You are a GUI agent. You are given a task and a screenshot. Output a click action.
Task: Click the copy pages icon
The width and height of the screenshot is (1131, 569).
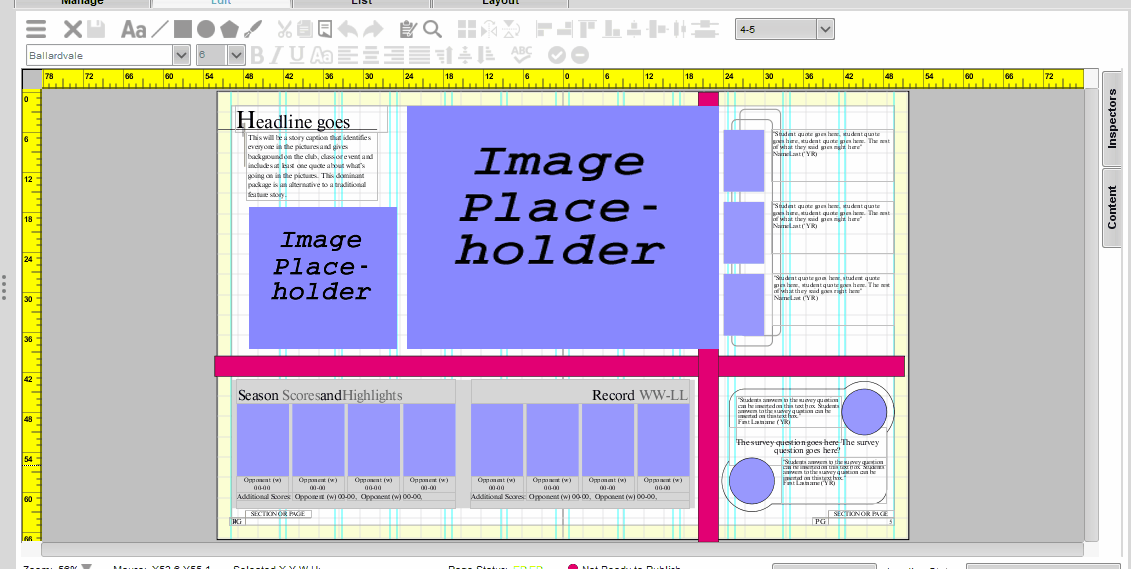(304, 30)
